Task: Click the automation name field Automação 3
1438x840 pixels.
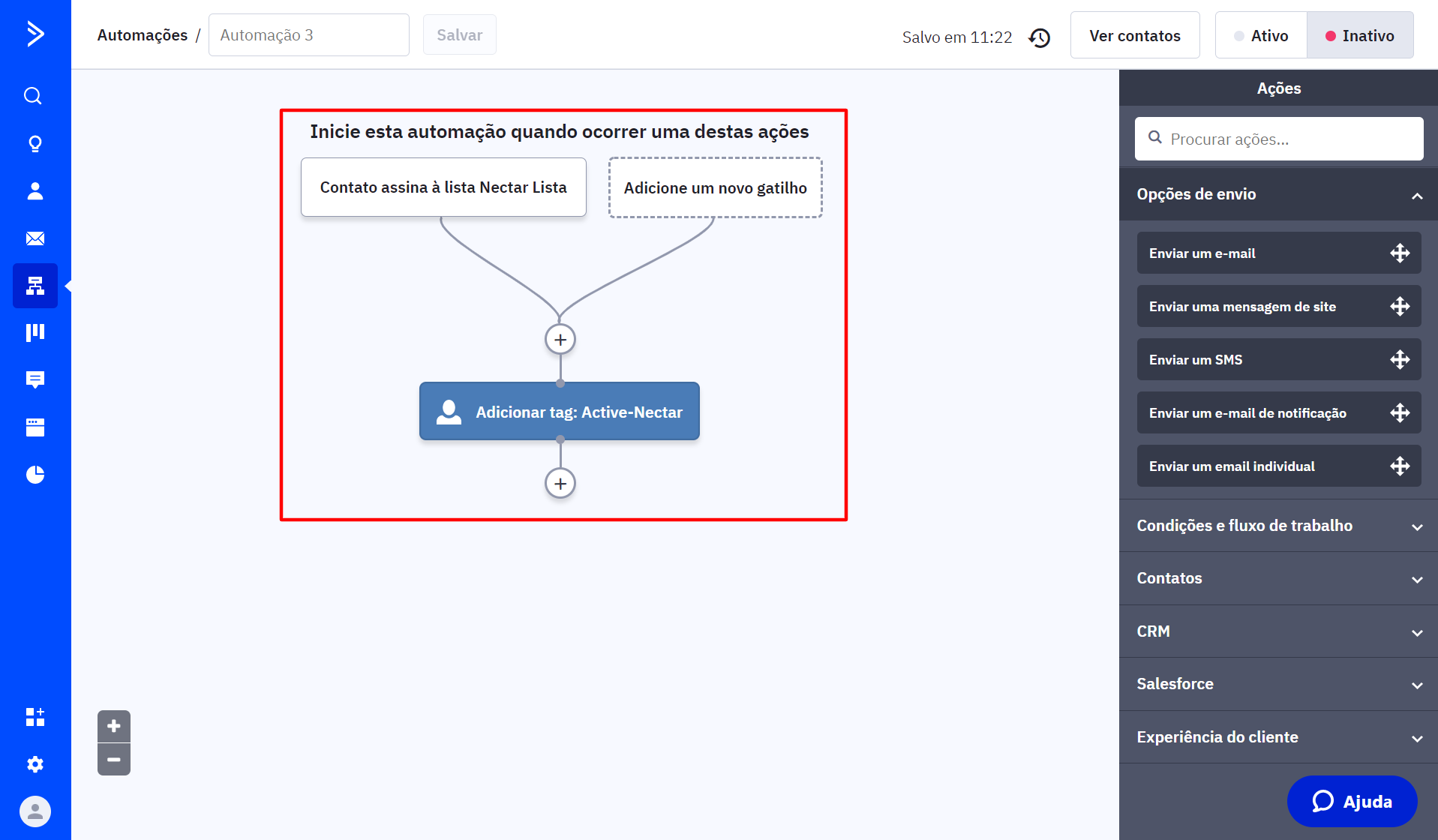Action: 309,35
